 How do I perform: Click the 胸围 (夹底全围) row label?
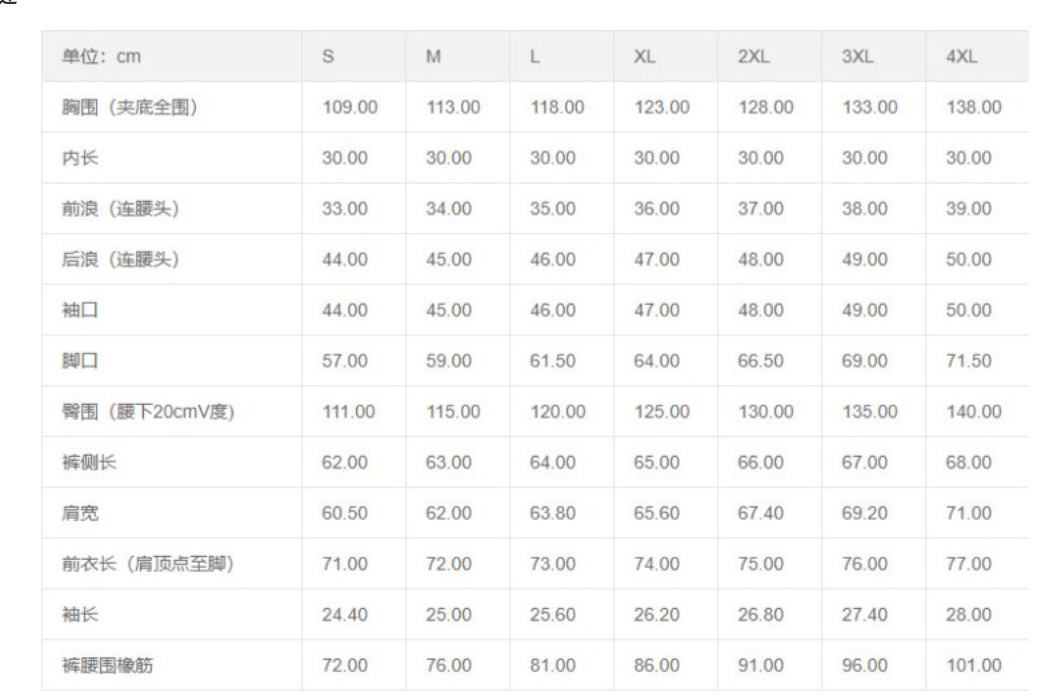pos(129,107)
